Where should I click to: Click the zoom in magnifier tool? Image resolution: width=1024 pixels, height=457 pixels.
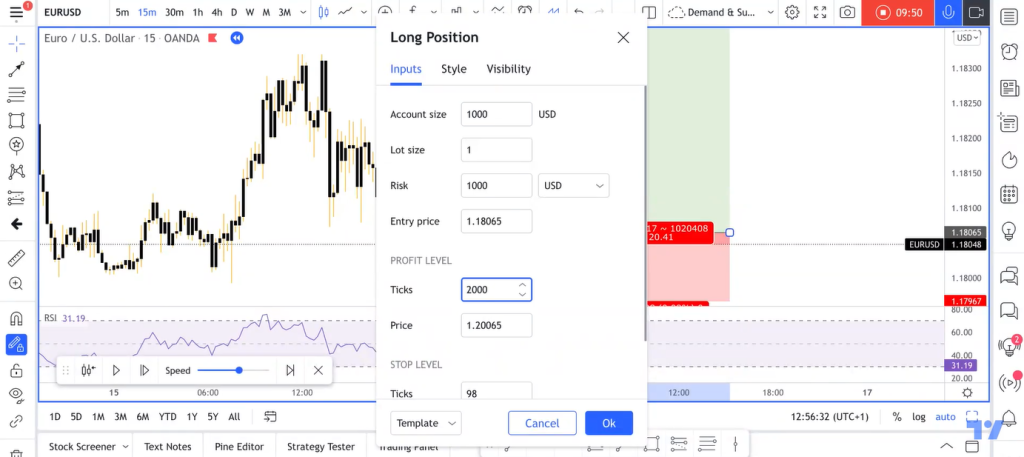point(16,283)
